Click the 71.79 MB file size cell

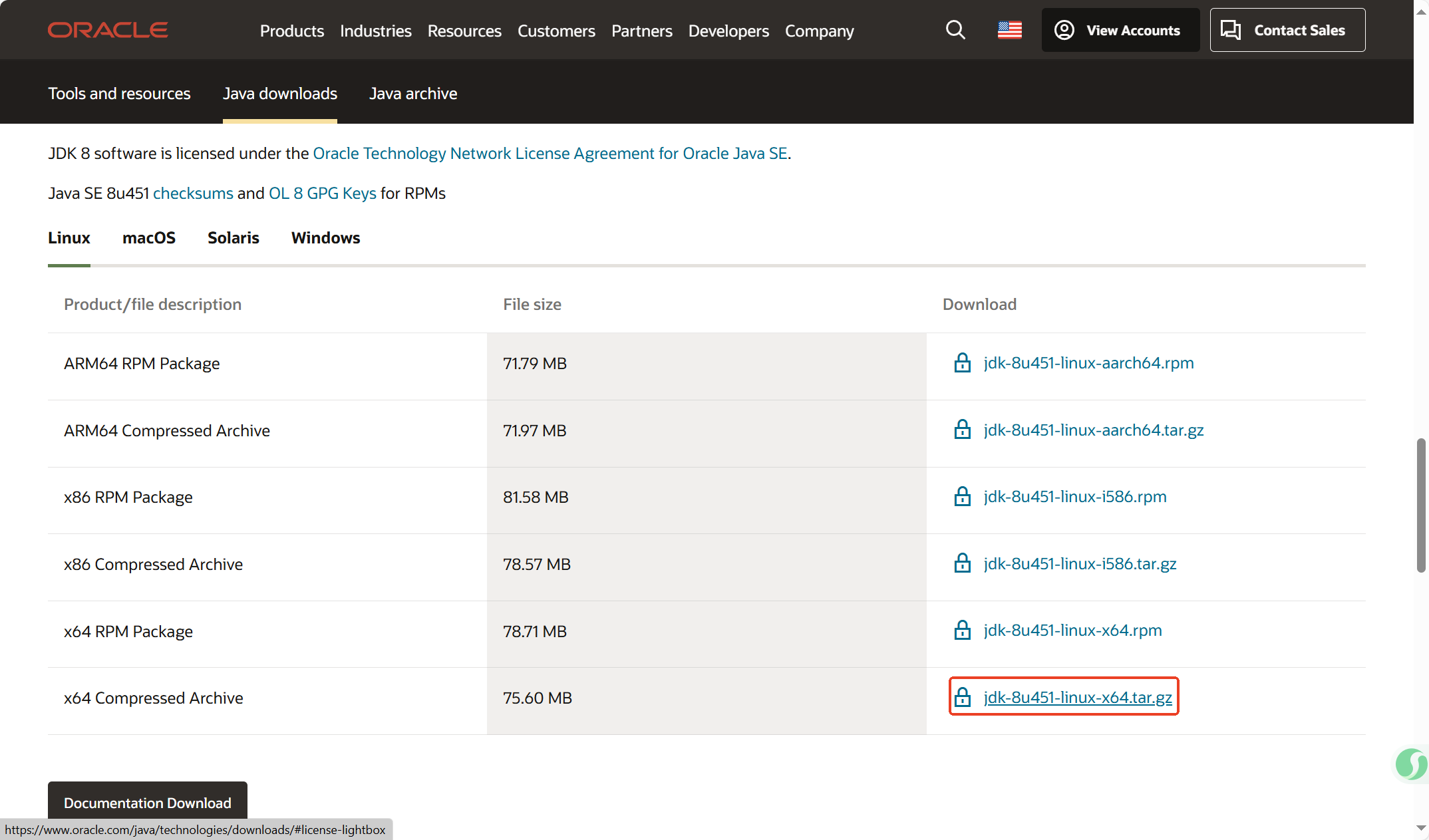pos(707,366)
